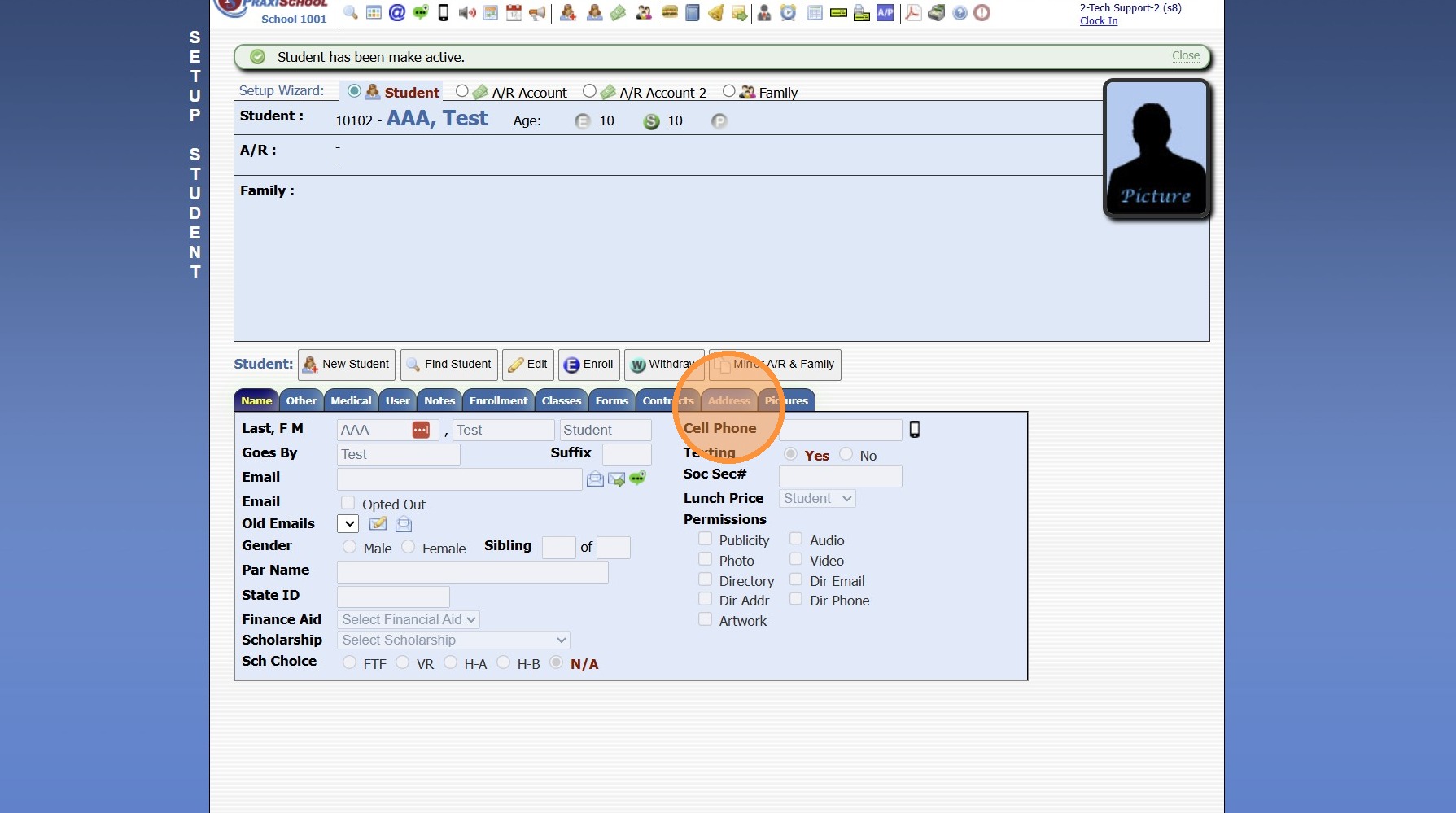Open the @ email icon in toolbar

(396, 12)
